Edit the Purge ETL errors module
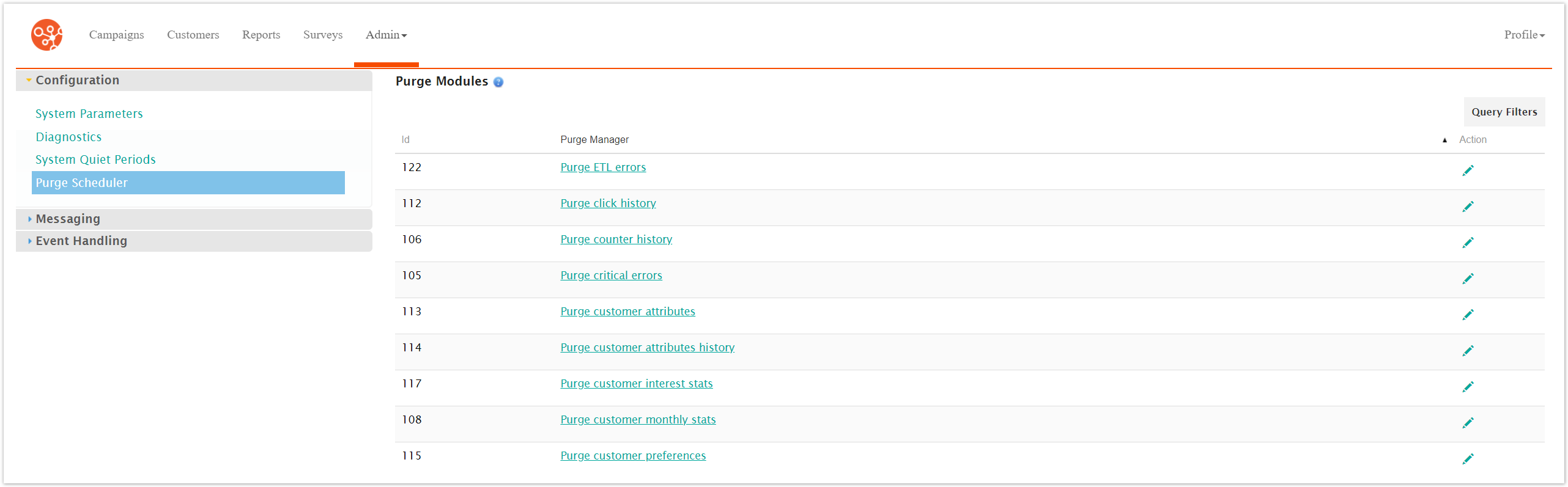 (1468, 170)
